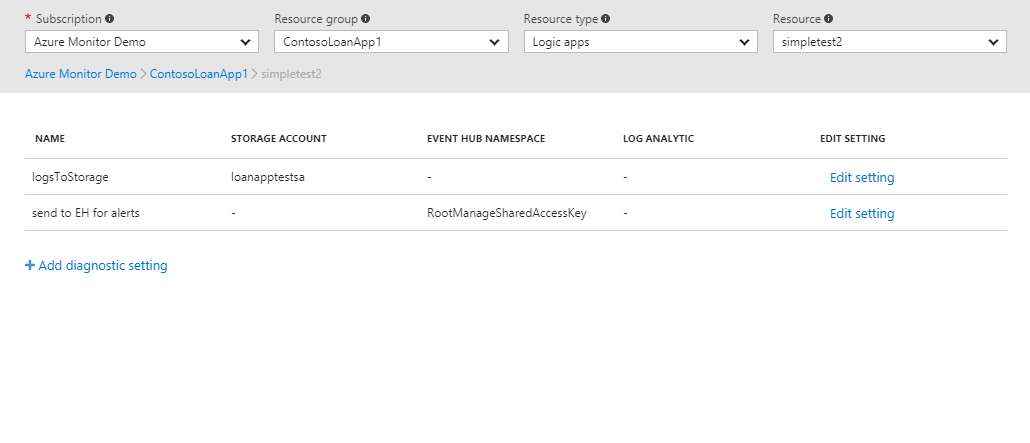Image resolution: width=1030 pixels, height=443 pixels.
Task: Open the Resource group info icon
Action: [365, 18]
